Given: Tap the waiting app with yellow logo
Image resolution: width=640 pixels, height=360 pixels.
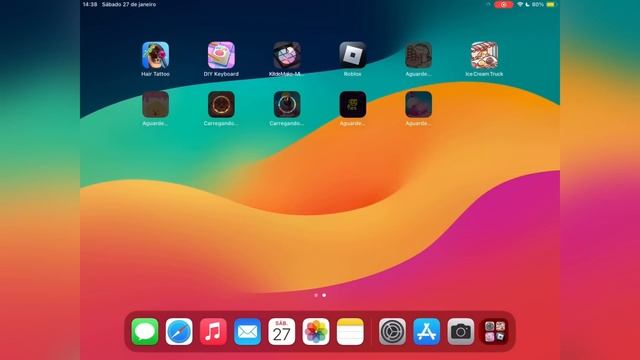Looking at the screenshot, I should coord(353,104).
